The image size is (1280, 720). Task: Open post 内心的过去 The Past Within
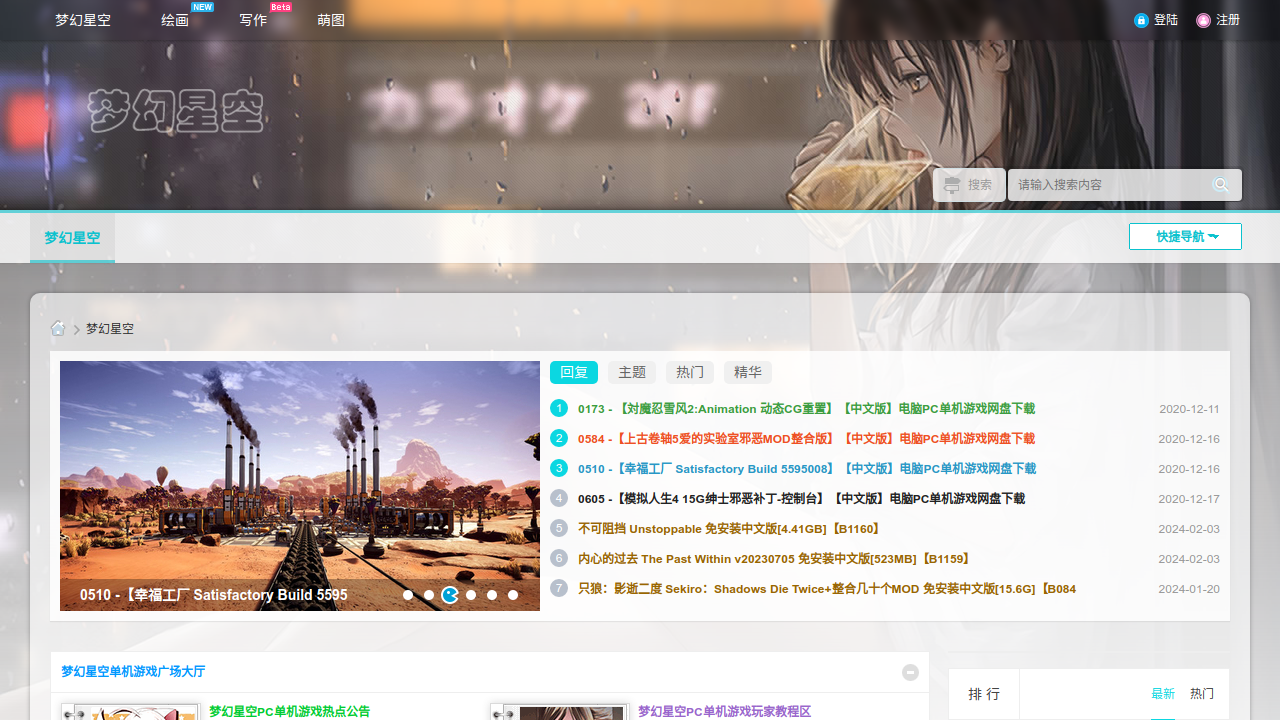coord(775,559)
